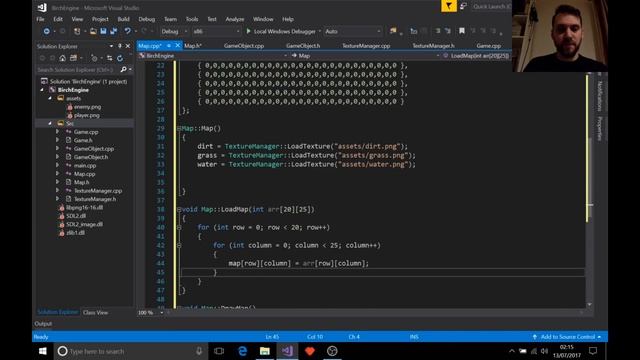This screenshot has width=640, height=360.
Task: Click the Home icon in Solution Explorer
Action: pos(62,58)
